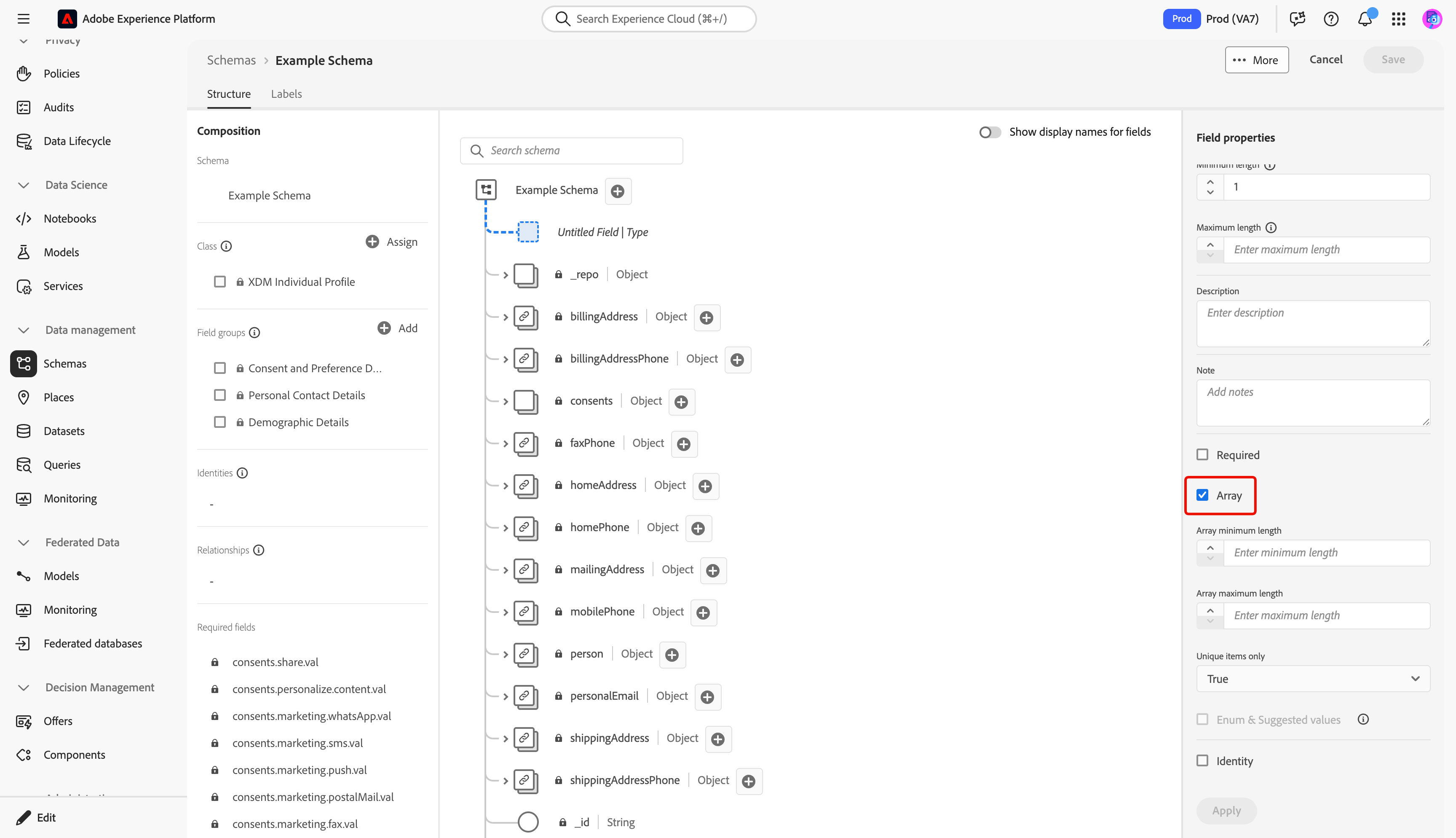Screen dimensions: 1456x838
Task: Click the help question mark icon
Action: [1330, 19]
